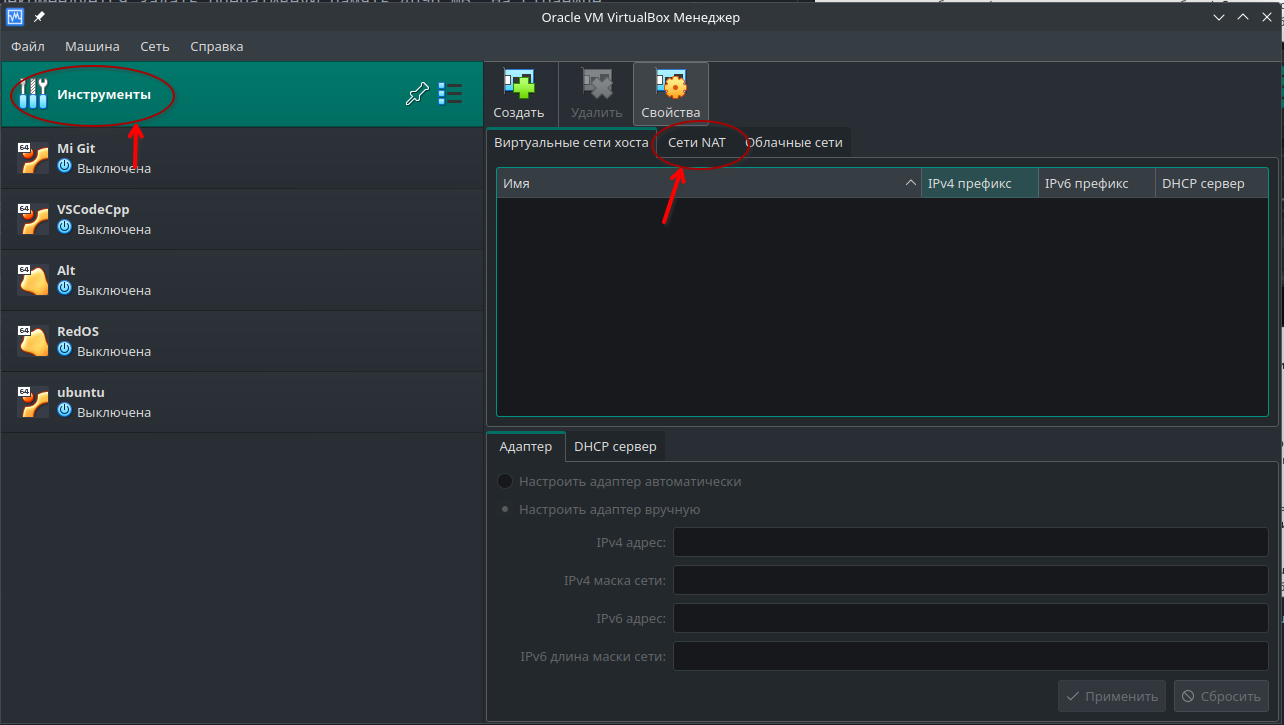Screen dimensions: 1284x725
Task: Select the RedOS virtual machine icon
Action: point(32,341)
